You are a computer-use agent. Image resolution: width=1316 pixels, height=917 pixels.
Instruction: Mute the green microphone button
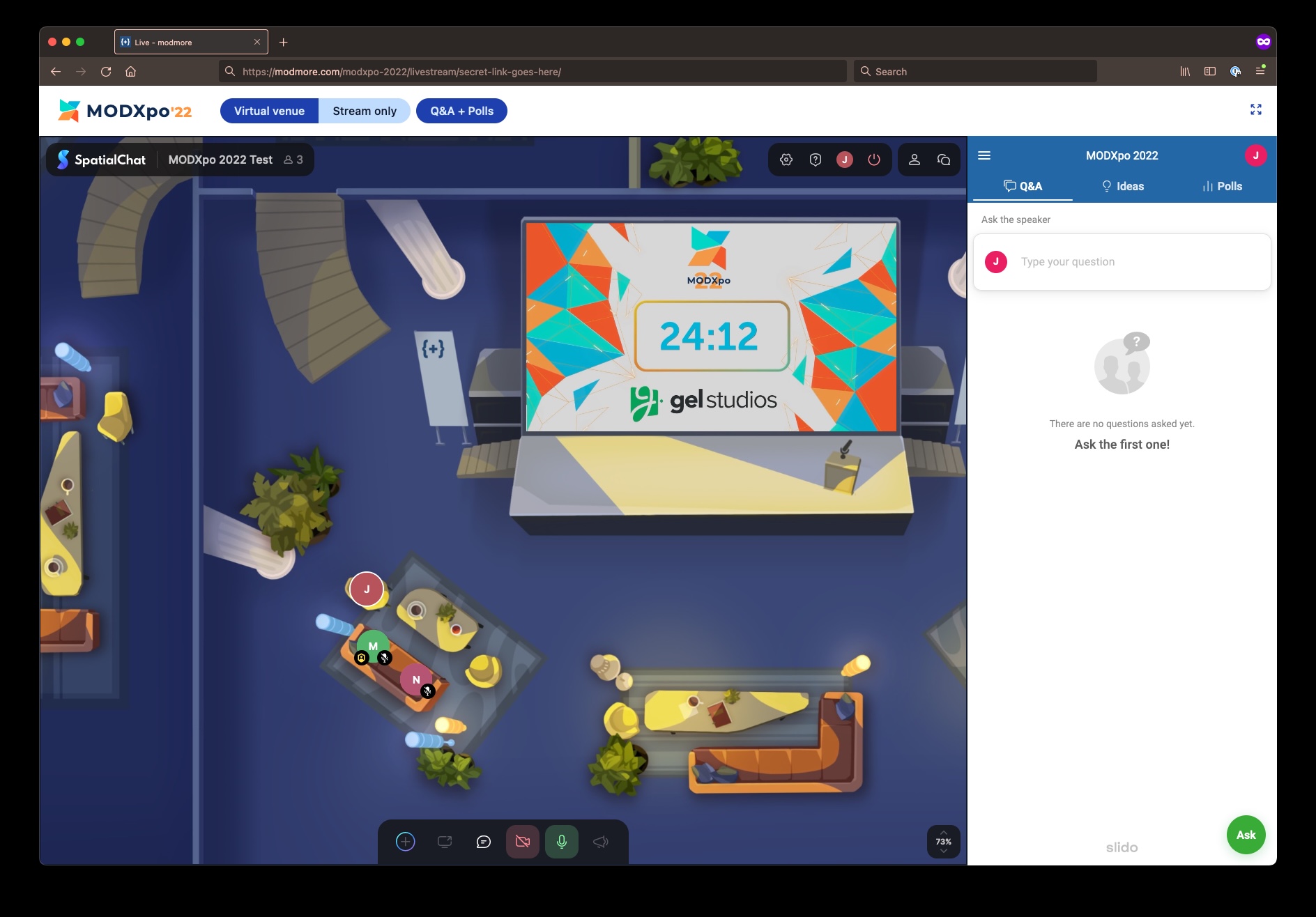pyautogui.click(x=562, y=842)
